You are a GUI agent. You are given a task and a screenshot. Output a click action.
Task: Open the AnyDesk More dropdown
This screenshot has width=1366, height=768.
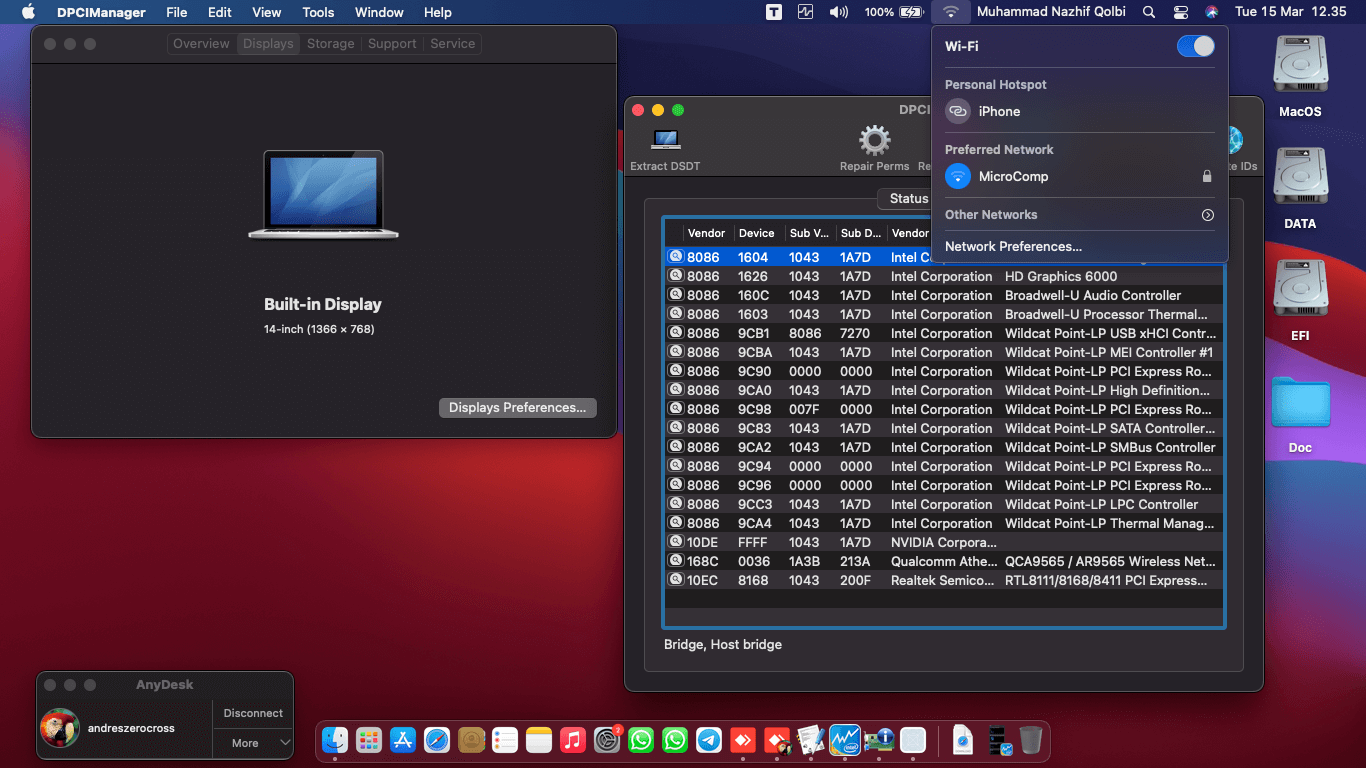tap(252, 743)
